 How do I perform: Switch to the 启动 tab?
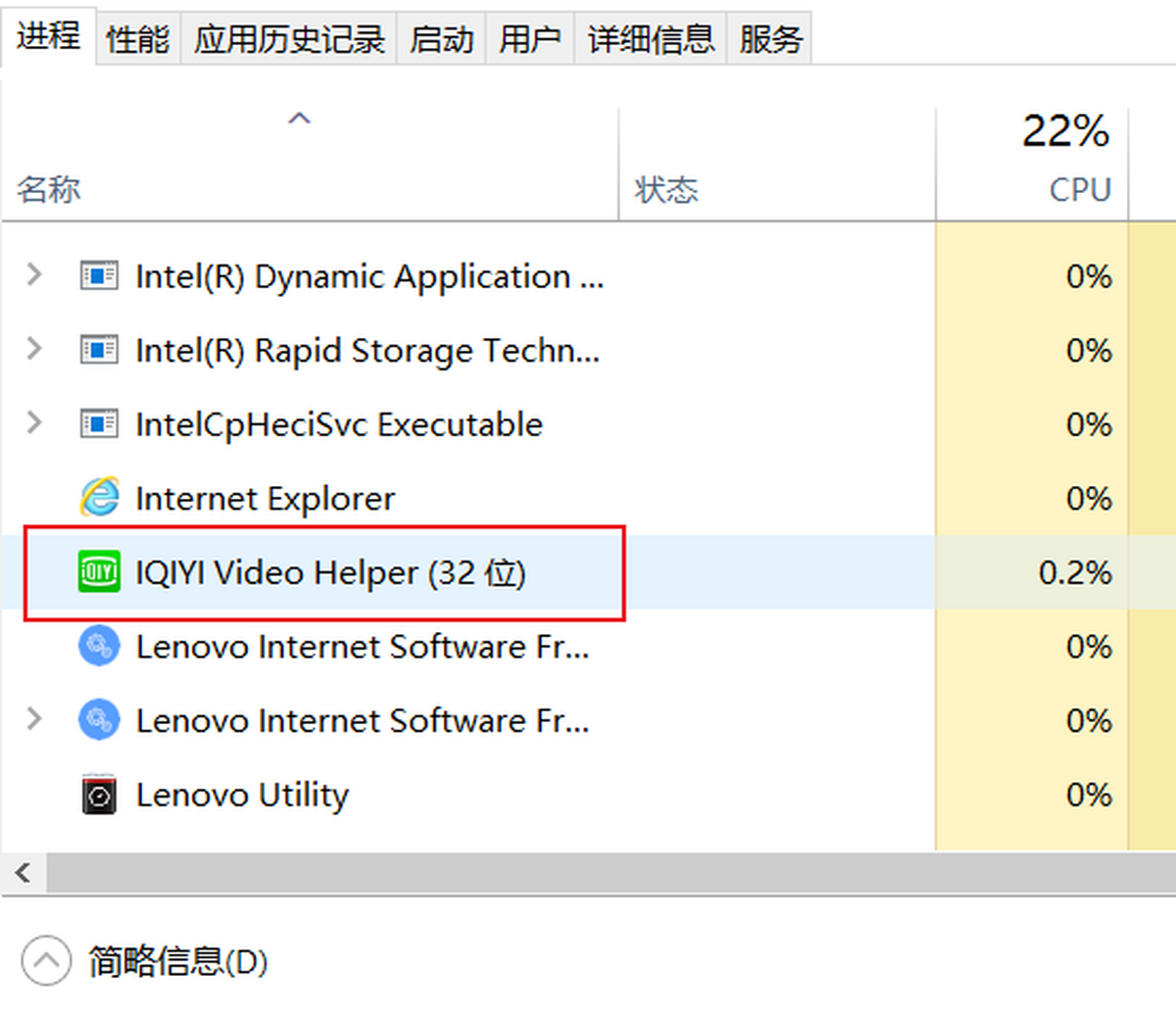pos(441,37)
